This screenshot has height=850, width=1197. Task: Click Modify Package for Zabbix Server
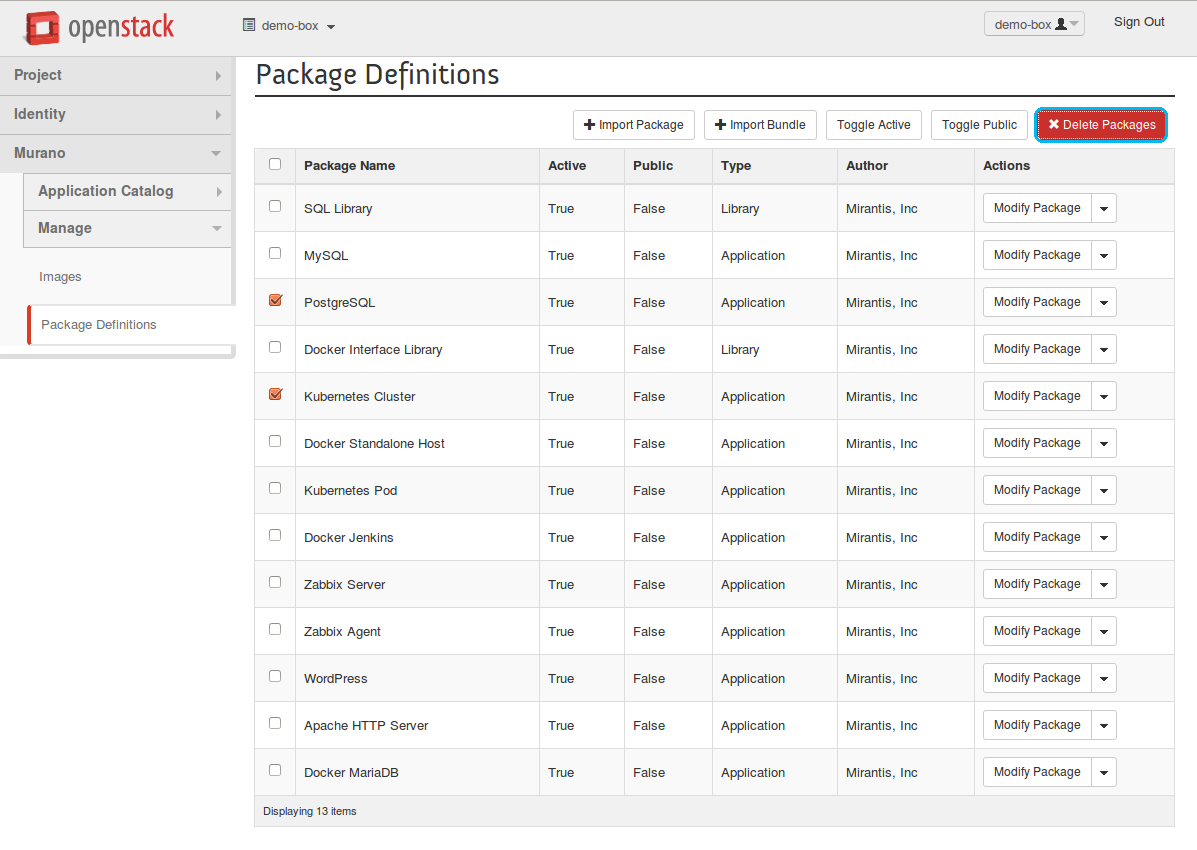pyautogui.click(x=1037, y=584)
